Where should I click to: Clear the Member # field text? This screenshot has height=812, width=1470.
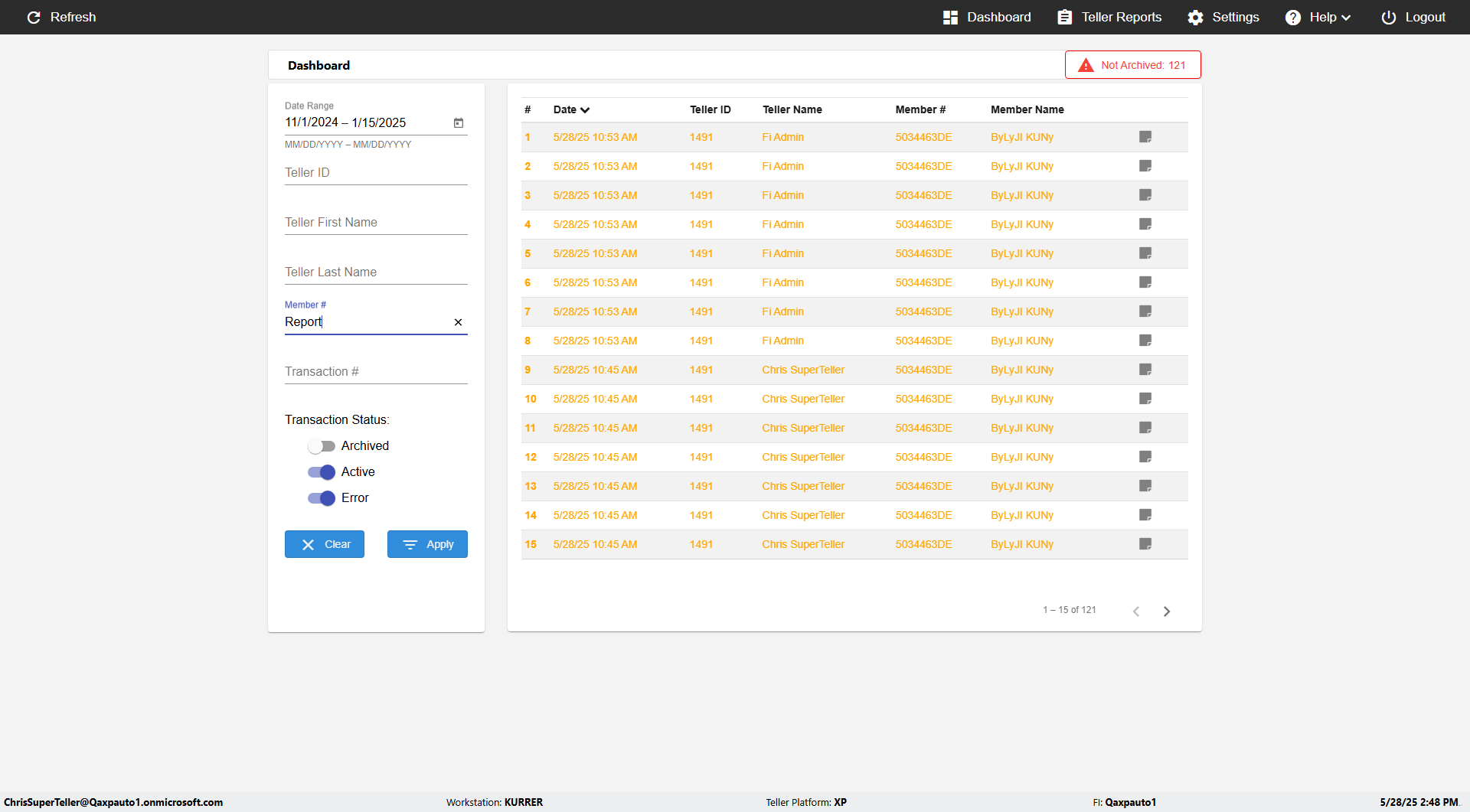click(x=458, y=322)
